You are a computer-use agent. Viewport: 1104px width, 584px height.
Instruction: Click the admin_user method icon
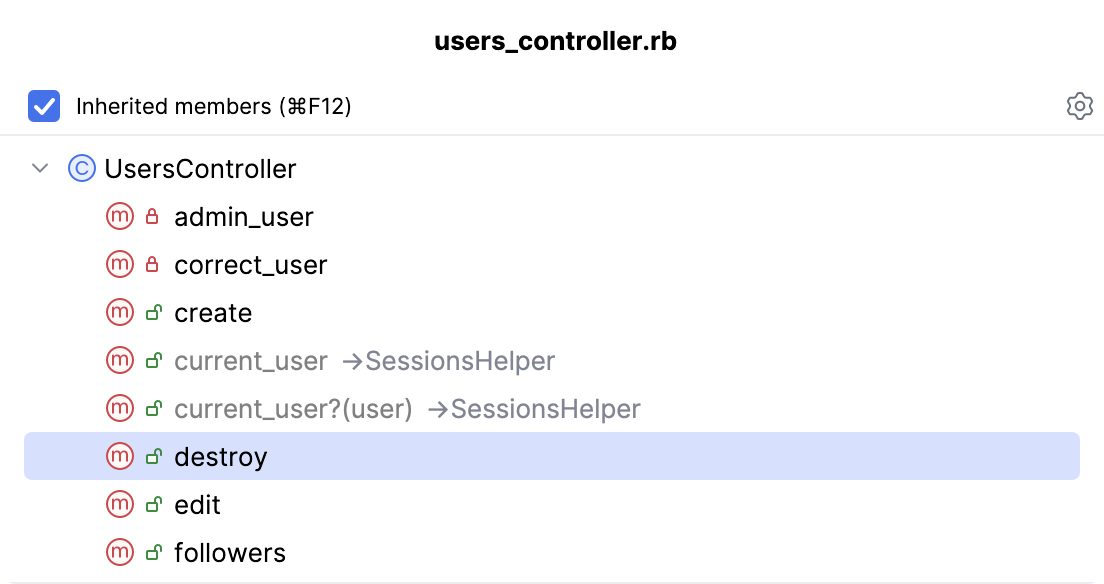point(119,217)
